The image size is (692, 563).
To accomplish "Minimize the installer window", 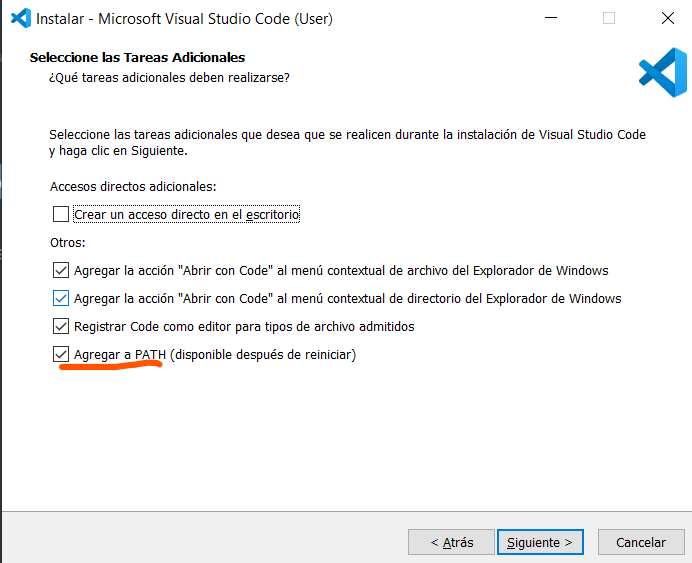I will pyautogui.click(x=551, y=18).
